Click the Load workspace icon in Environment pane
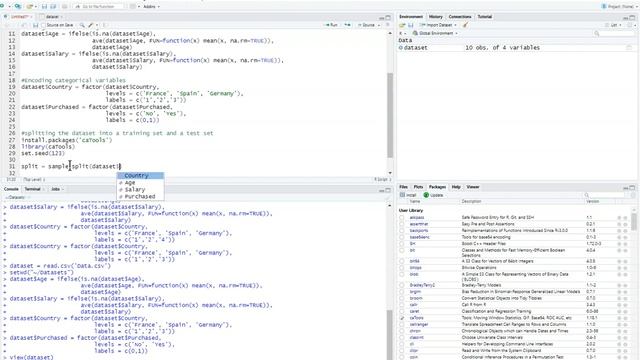The image size is (640, 360). coord(402,25)
